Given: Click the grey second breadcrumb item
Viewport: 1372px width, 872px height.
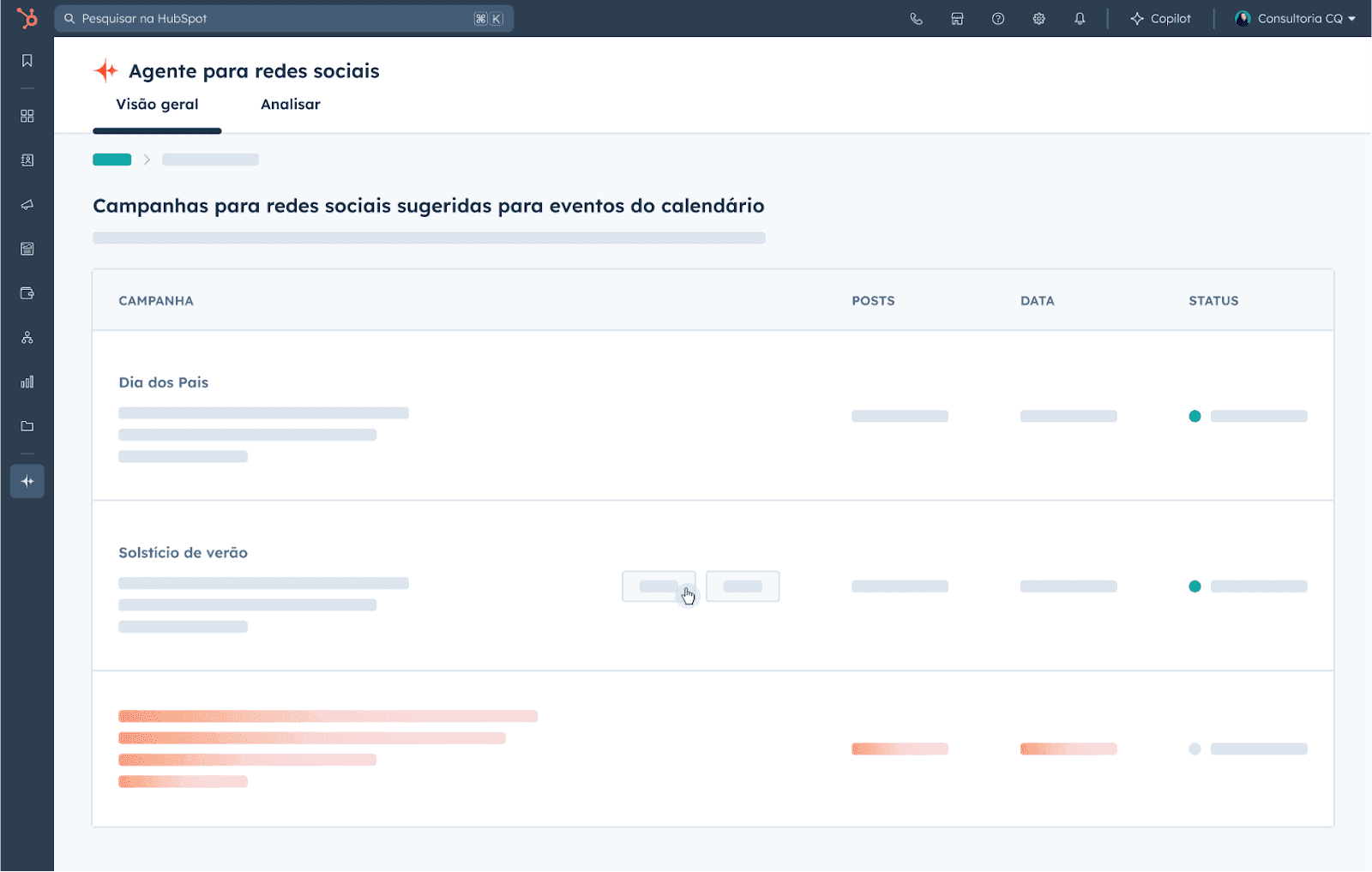Looking at the screenshot, I should pyautogui.click(x=210, y=159).
